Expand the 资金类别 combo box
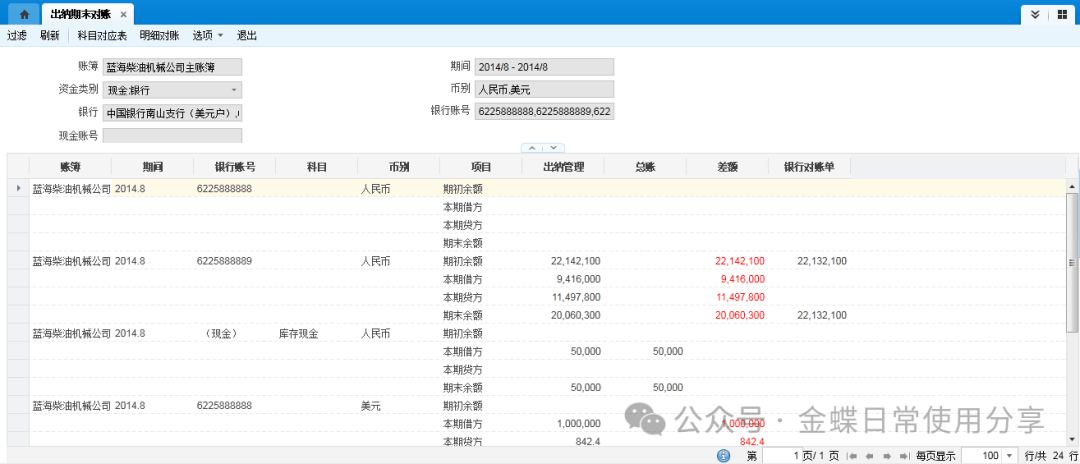The image size is (1080, 464). (x=234, y=90)
